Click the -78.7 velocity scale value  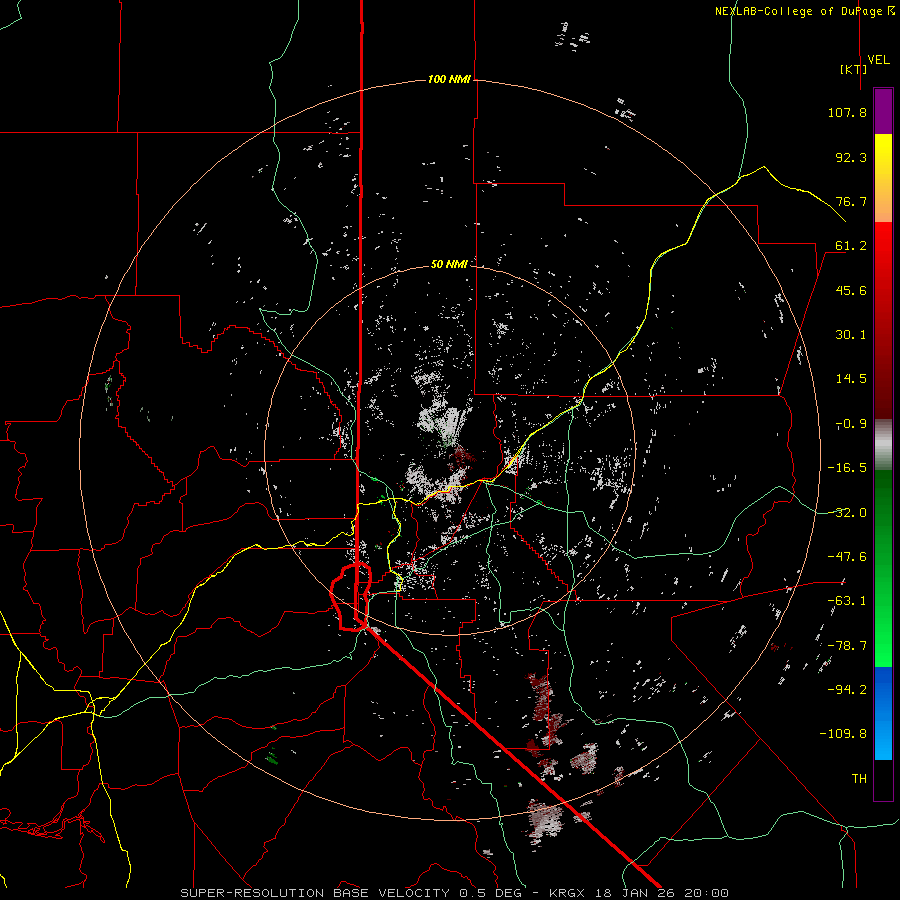(847, 646)
